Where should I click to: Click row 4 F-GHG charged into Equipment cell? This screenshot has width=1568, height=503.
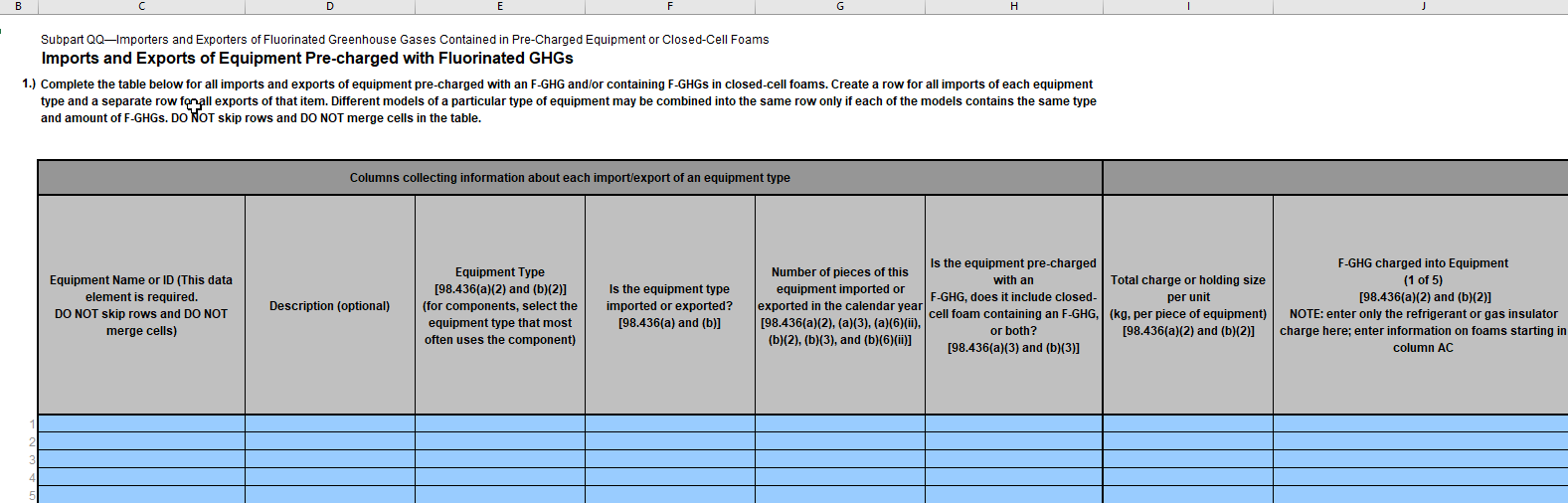(x=1421, y=477)
